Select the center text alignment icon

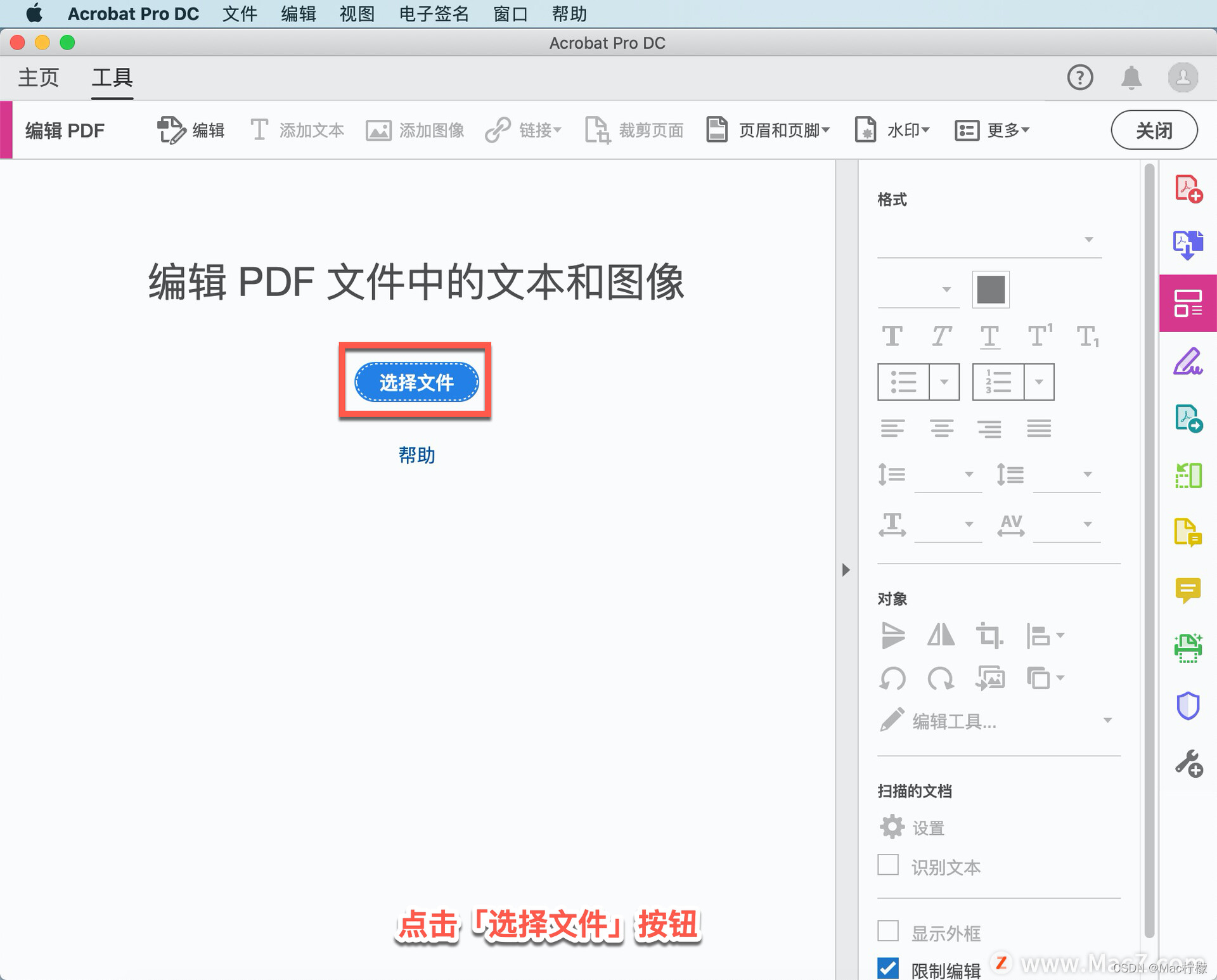(x=942, y=429)
